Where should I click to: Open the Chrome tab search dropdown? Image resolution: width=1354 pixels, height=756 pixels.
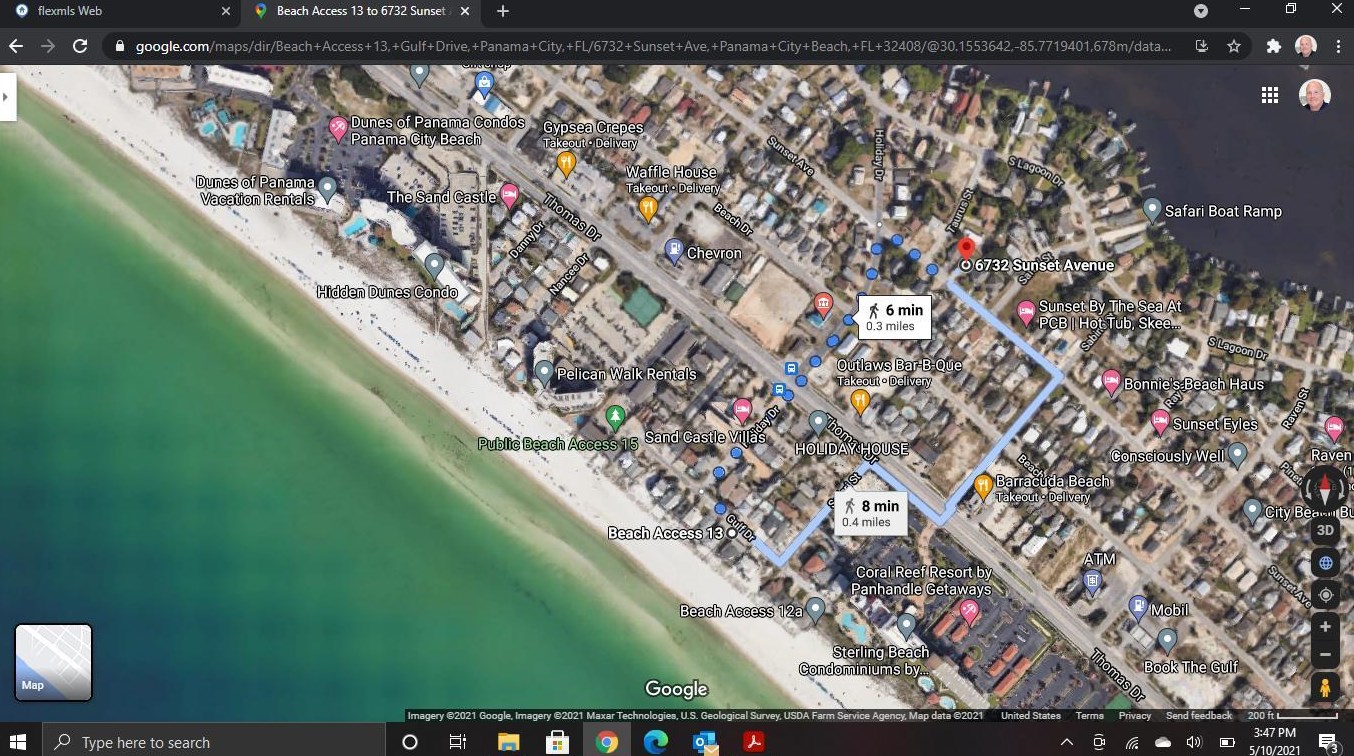1201,11
